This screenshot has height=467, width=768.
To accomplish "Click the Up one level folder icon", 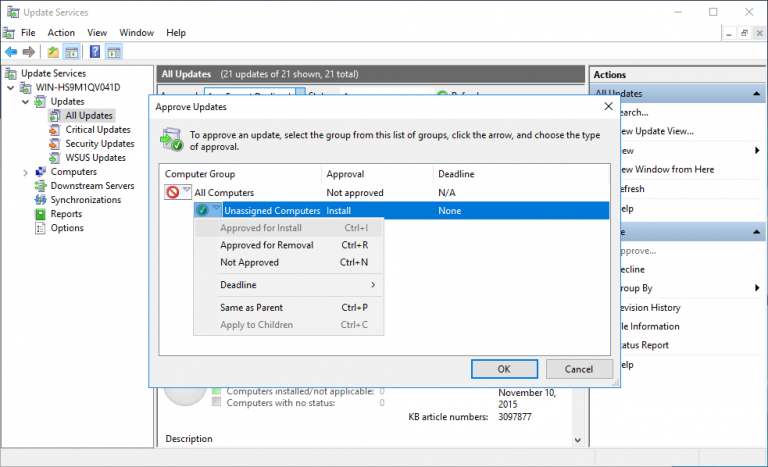I will pyautogui.click(x=53, y=52).
